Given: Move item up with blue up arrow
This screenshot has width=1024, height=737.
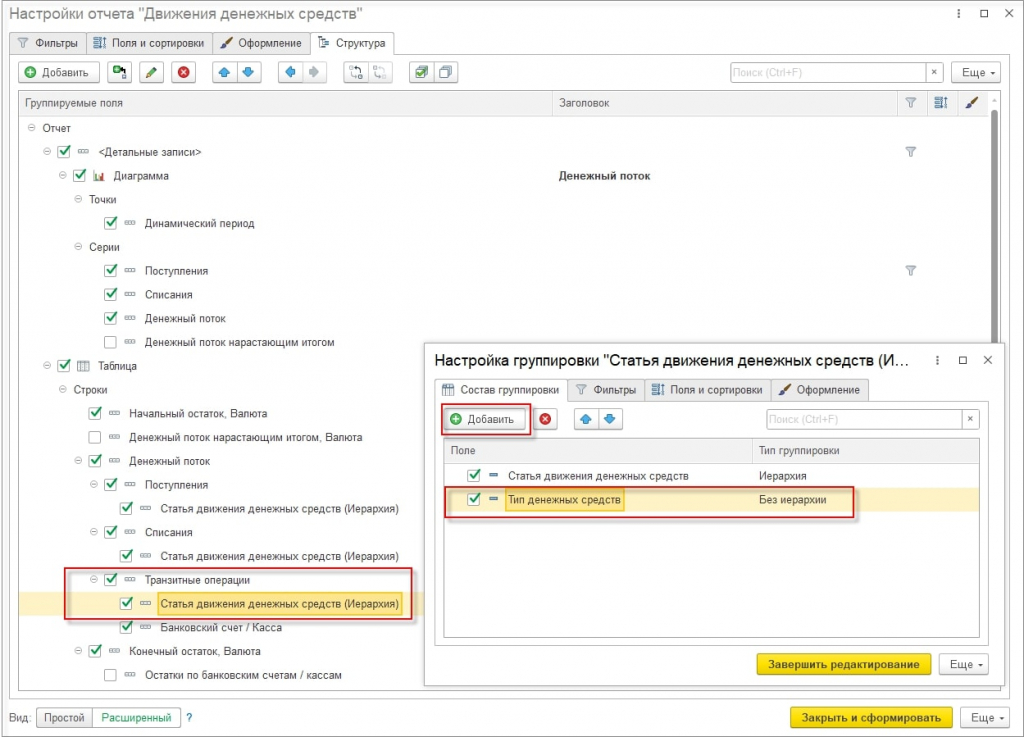Looking at the screenshot, I should (225, 72).
